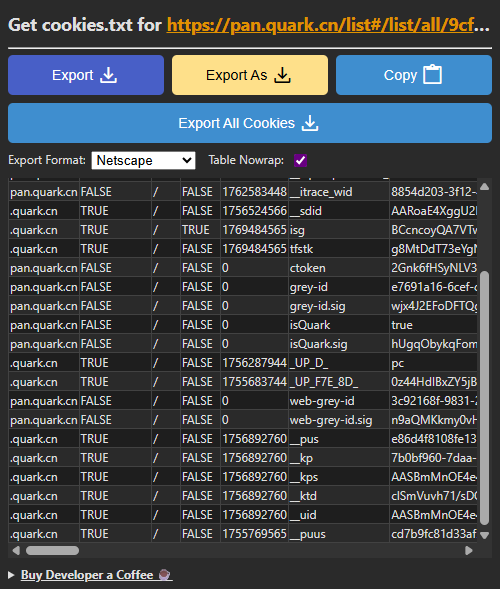Click the value starting BCcncoyQA7VT
500x589 pixels.
pos(434,230)
